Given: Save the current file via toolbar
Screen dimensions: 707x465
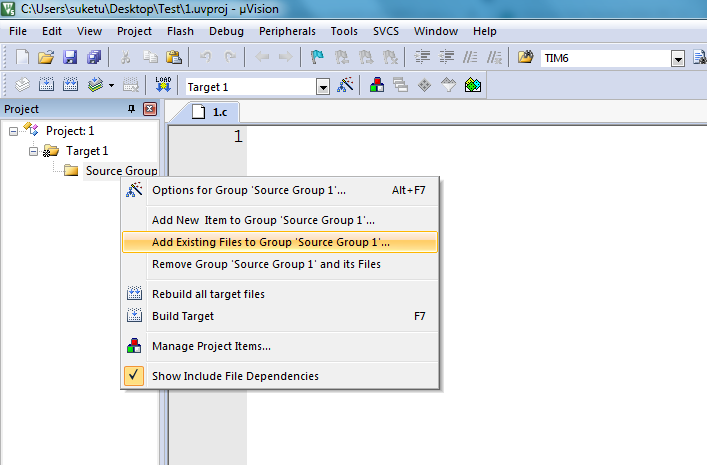Looking at the screenshot, I should click(70, 58).
